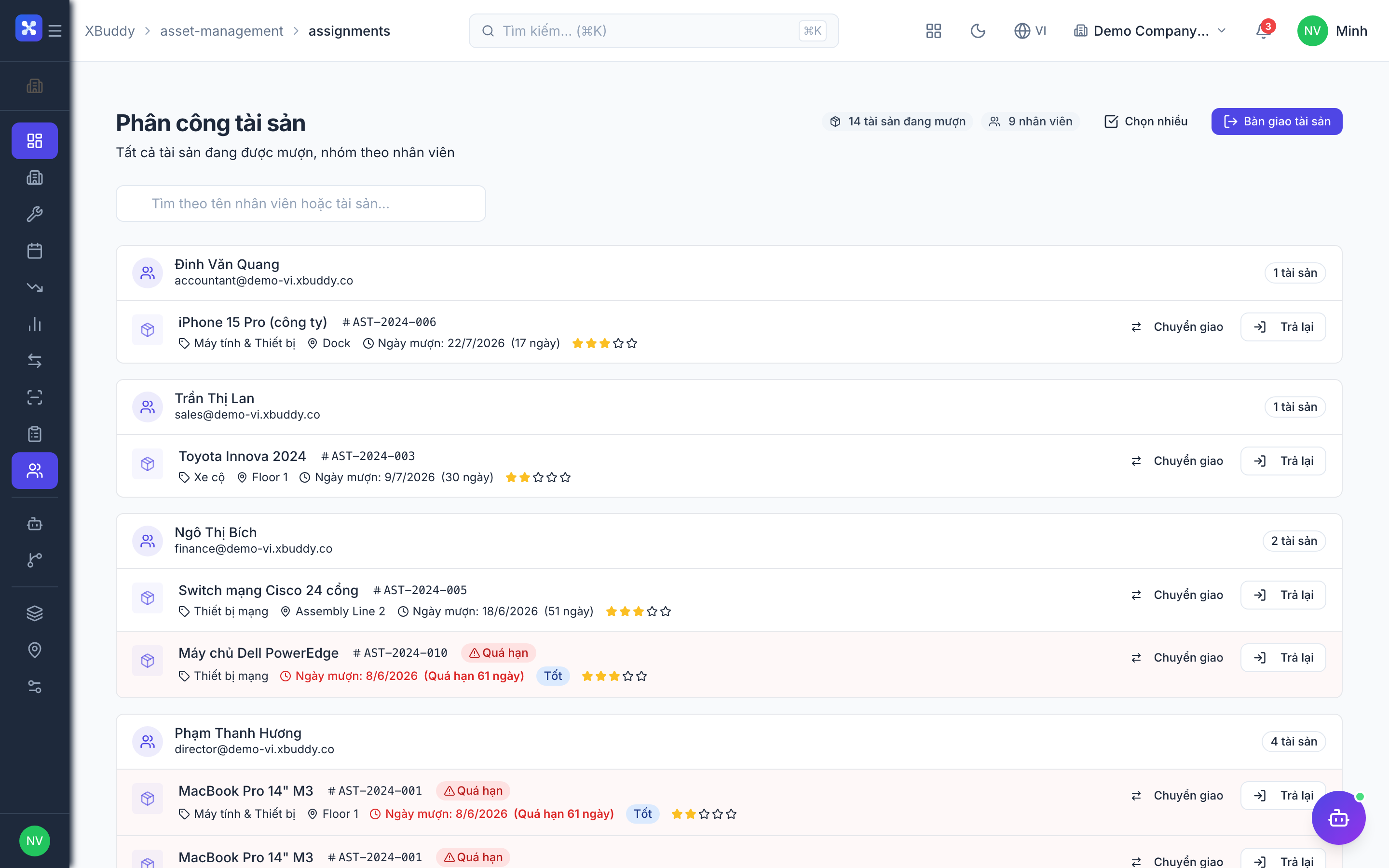Click Chuyển giao for first MacBook Pro row

pyautogui.click(x=1177, y=796)
